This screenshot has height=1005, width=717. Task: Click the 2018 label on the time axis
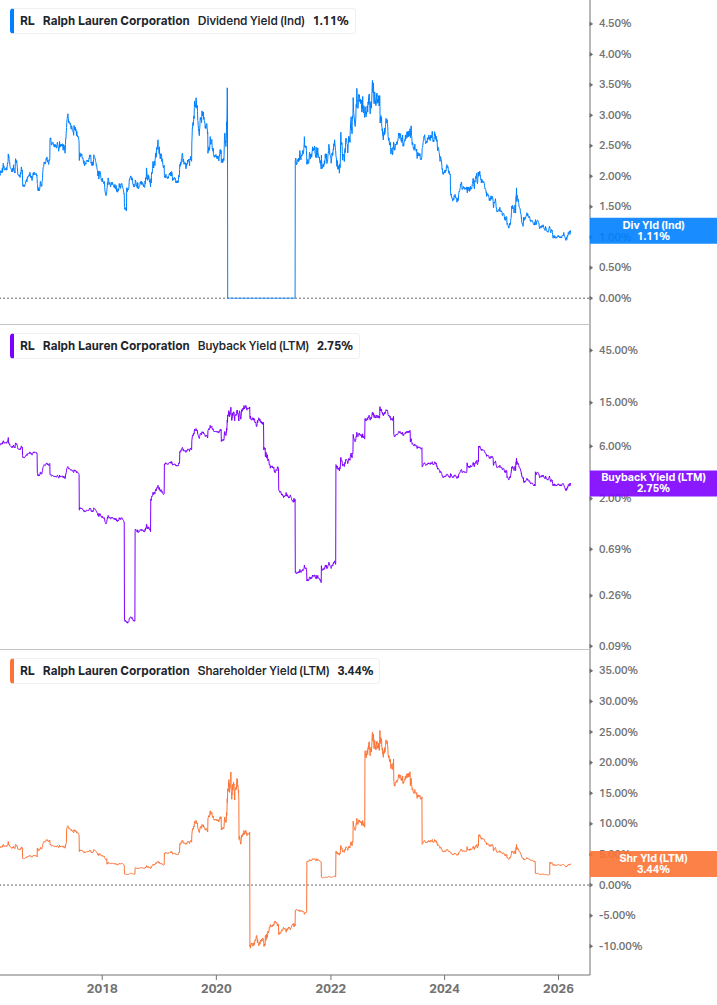pyautogui.click(x=103, y=988)
